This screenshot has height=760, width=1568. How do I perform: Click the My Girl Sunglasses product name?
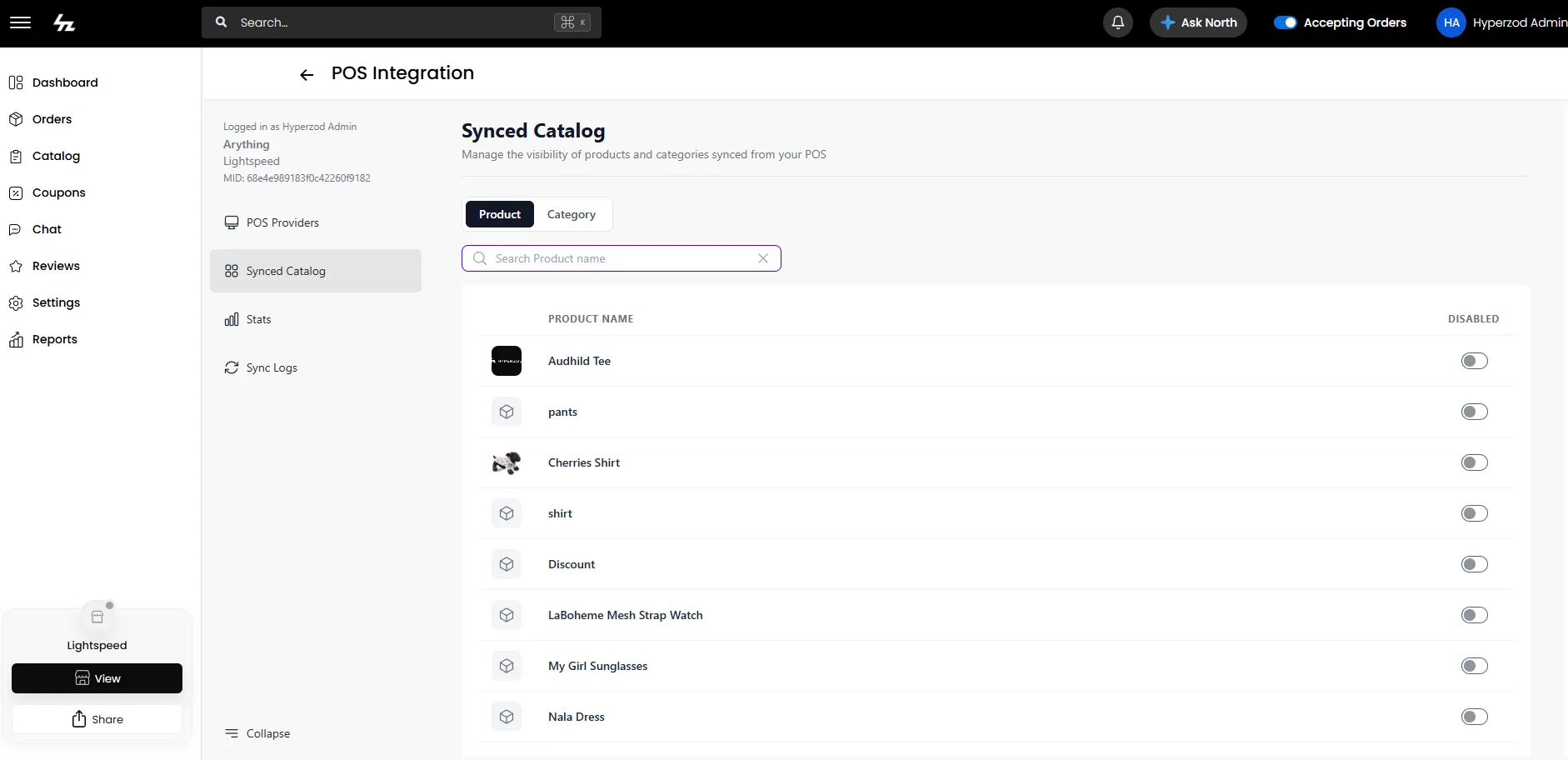pyautogui.click(x=597, y=666)
